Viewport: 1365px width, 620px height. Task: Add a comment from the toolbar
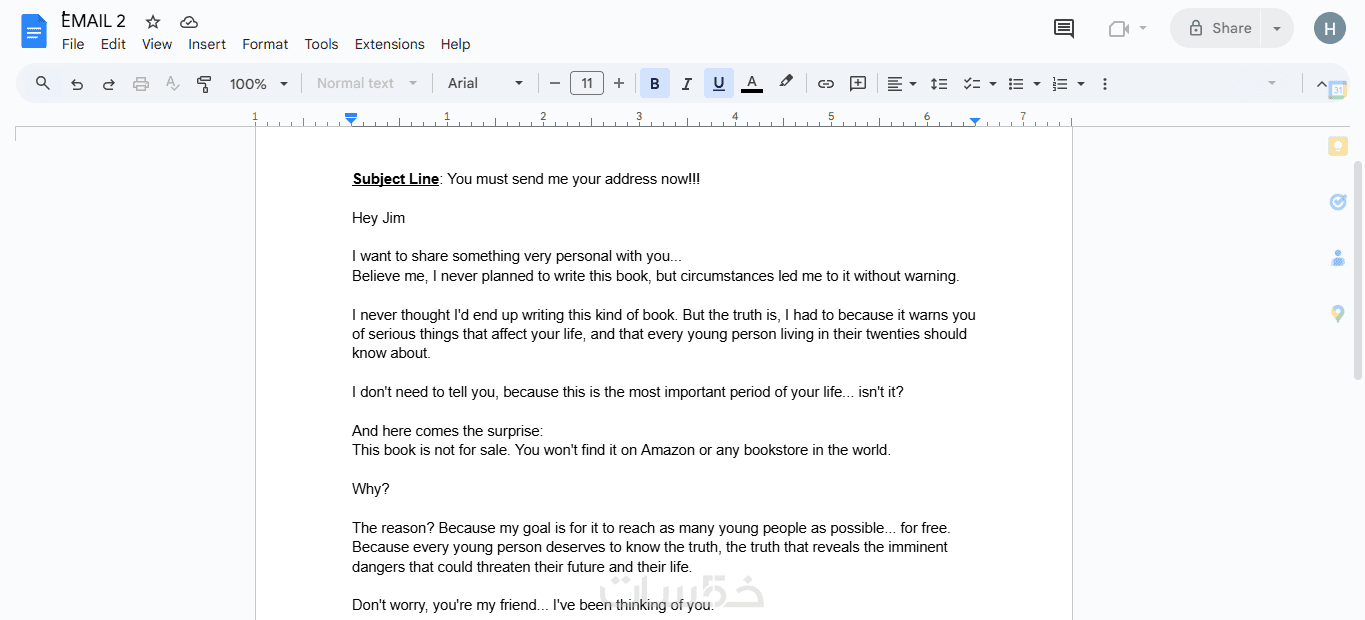tap(858, 84)
